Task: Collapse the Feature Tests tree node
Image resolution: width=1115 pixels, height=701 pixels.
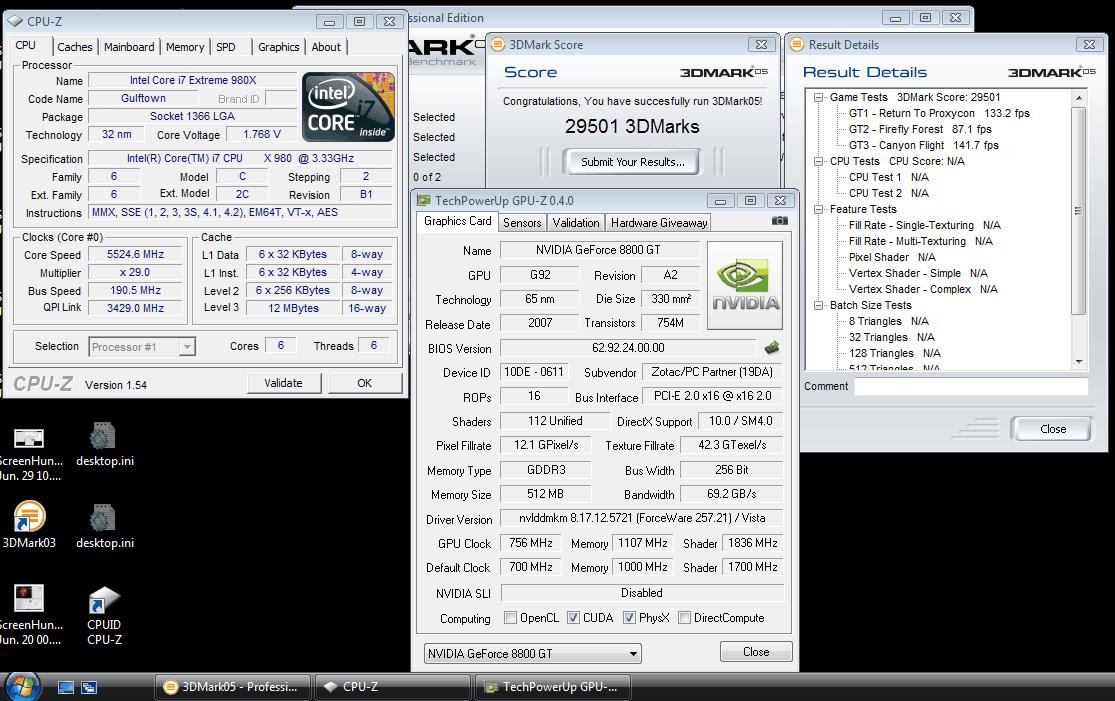Action: [818, 209]
